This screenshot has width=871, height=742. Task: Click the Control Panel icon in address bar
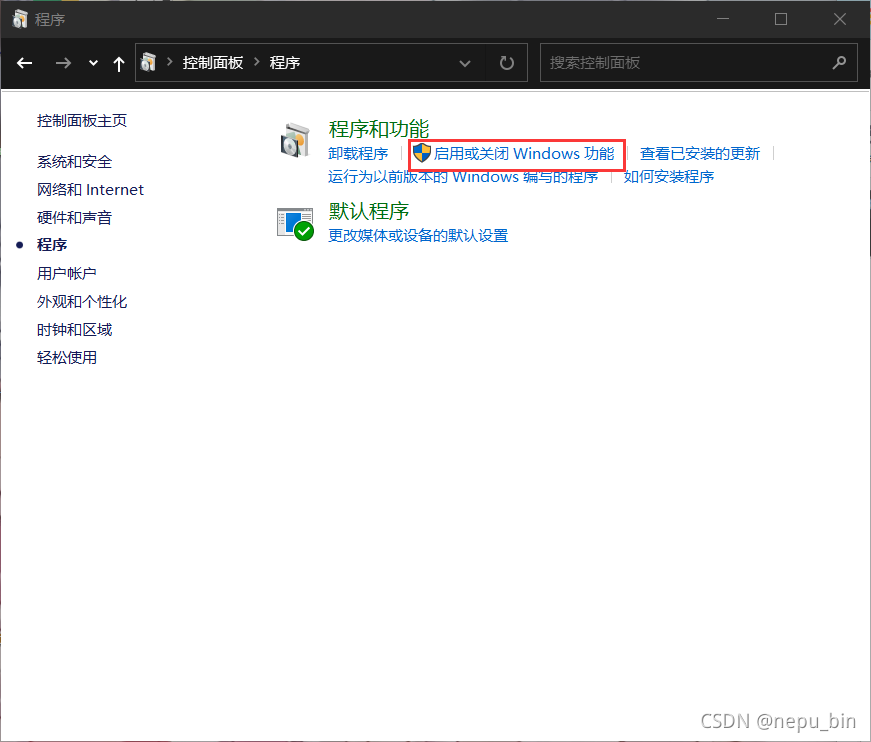148,62
